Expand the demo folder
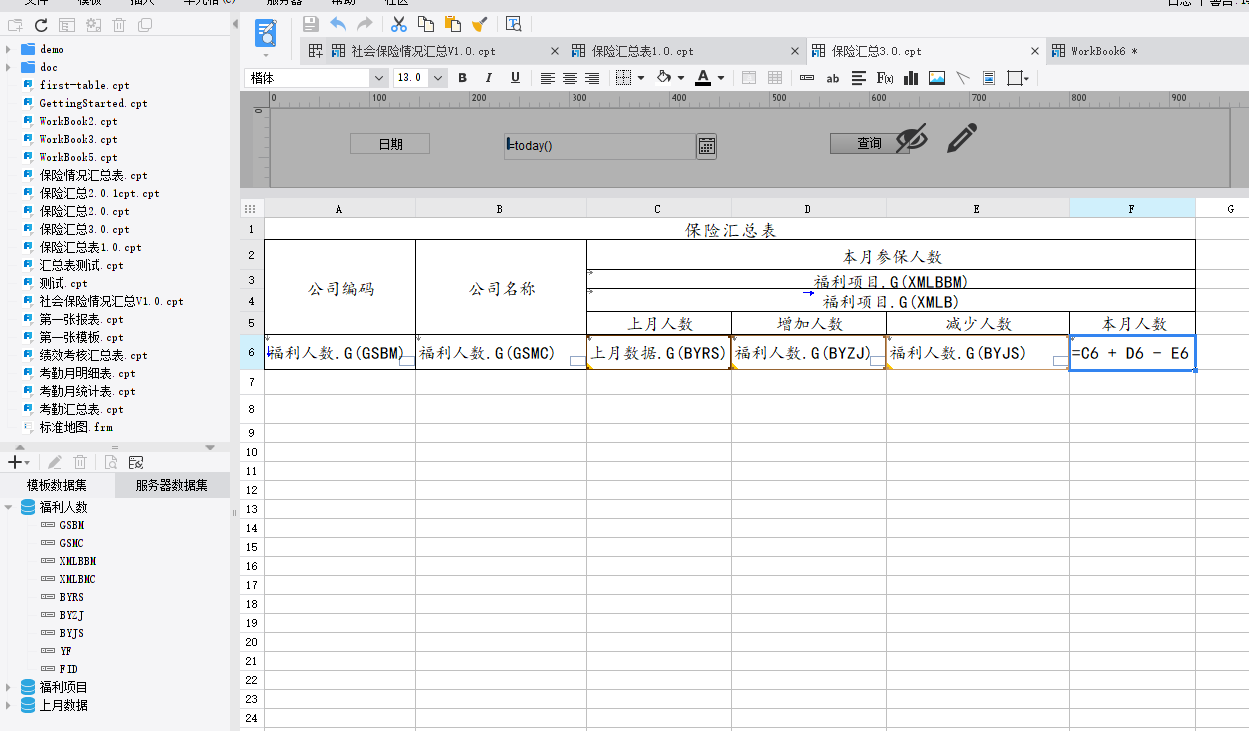Image resolution: width=1249 pixels, height=731 pixels. coord(8,49)
